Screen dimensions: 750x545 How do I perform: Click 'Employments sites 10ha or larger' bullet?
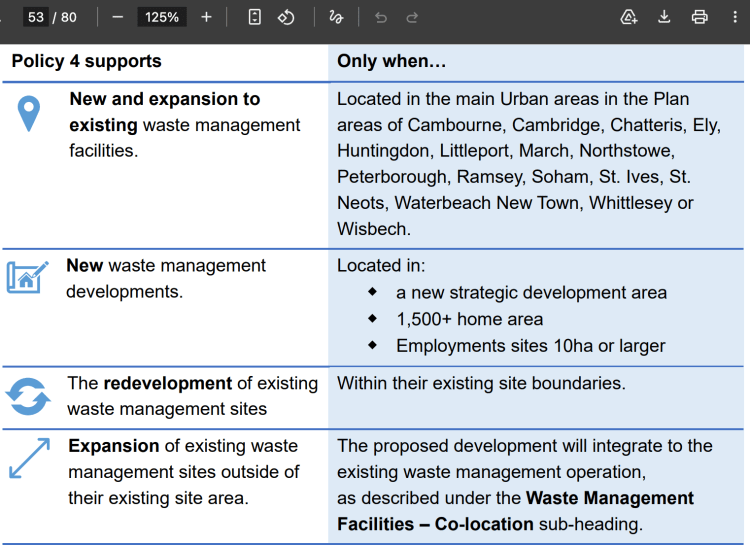530,346
